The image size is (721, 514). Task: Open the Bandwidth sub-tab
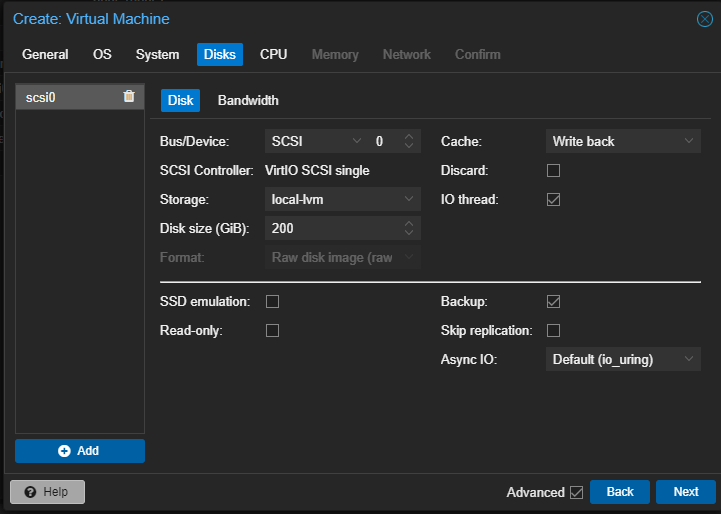click(248, 100)
